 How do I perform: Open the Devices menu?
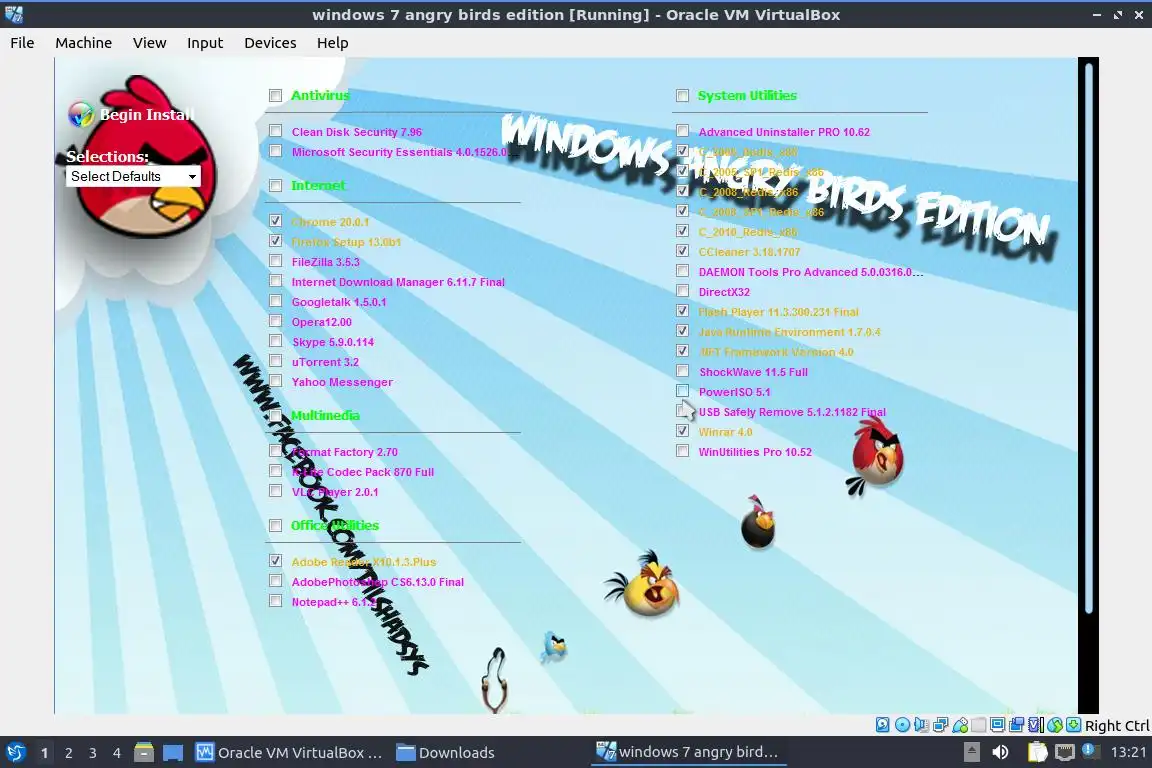click(270, 43)
